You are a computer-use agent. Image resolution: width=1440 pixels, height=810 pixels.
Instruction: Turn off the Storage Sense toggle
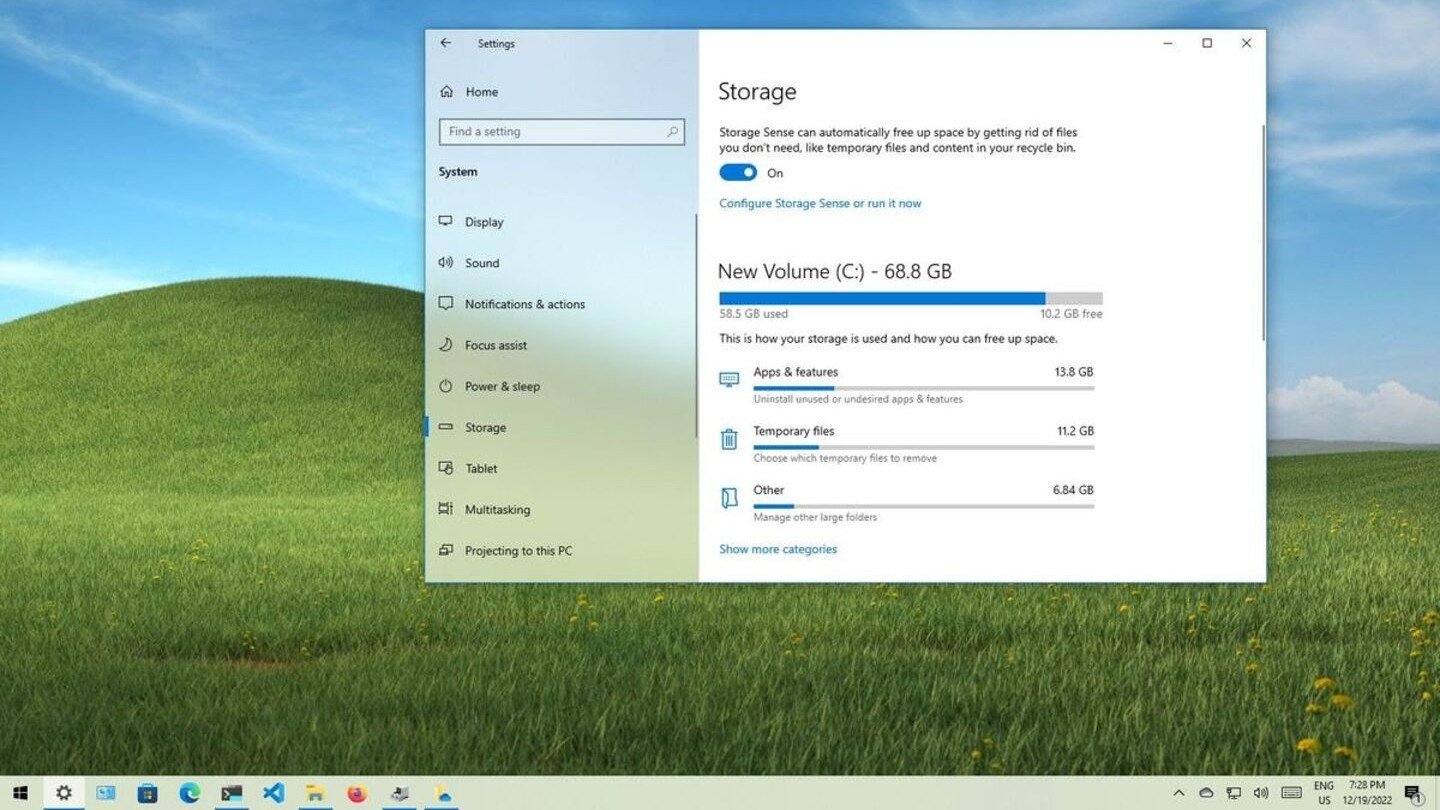point(738,173)
